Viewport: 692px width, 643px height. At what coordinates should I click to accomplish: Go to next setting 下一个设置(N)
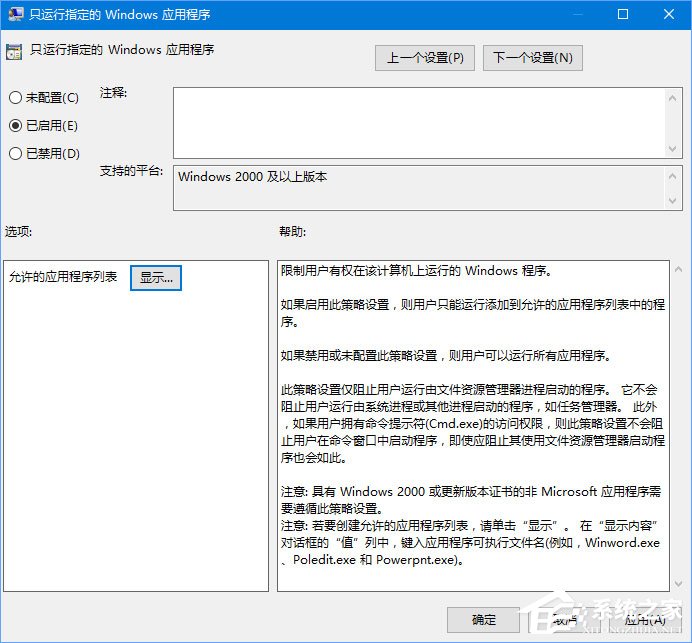[533, 58]
